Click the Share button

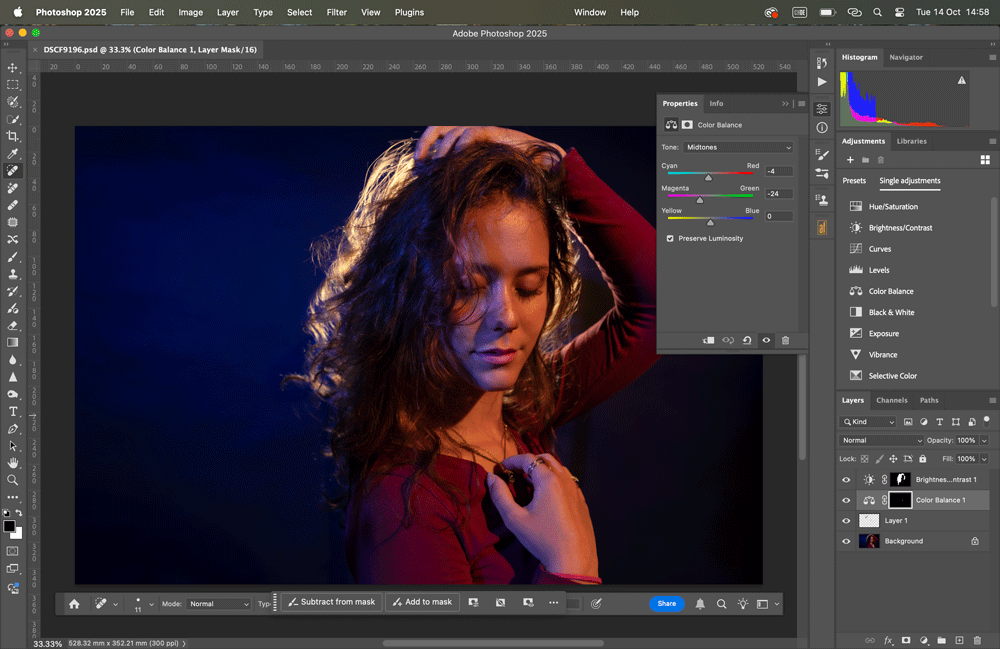[666, 603]
